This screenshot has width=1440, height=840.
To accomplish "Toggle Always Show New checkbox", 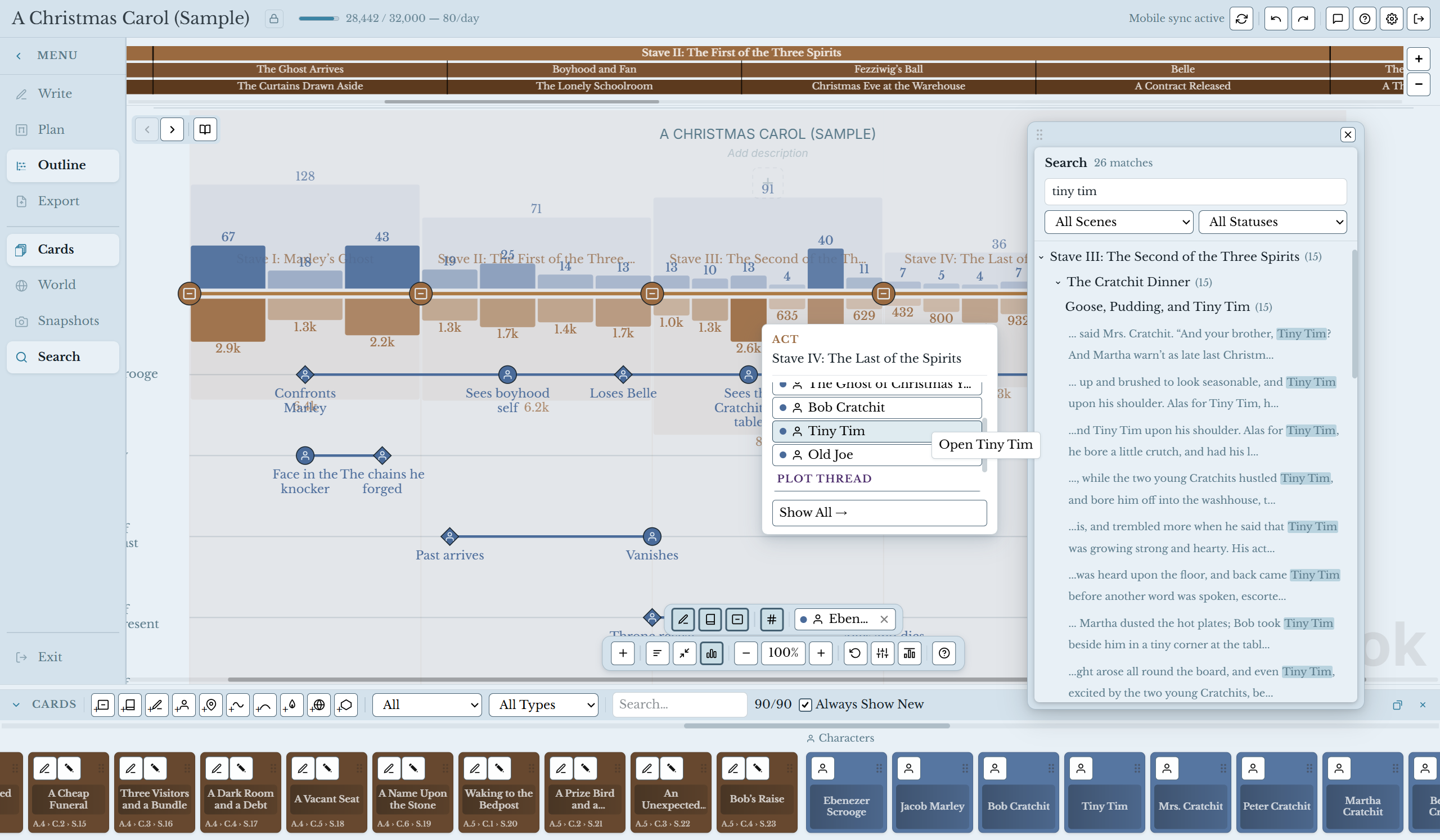I will pos(804,704).
